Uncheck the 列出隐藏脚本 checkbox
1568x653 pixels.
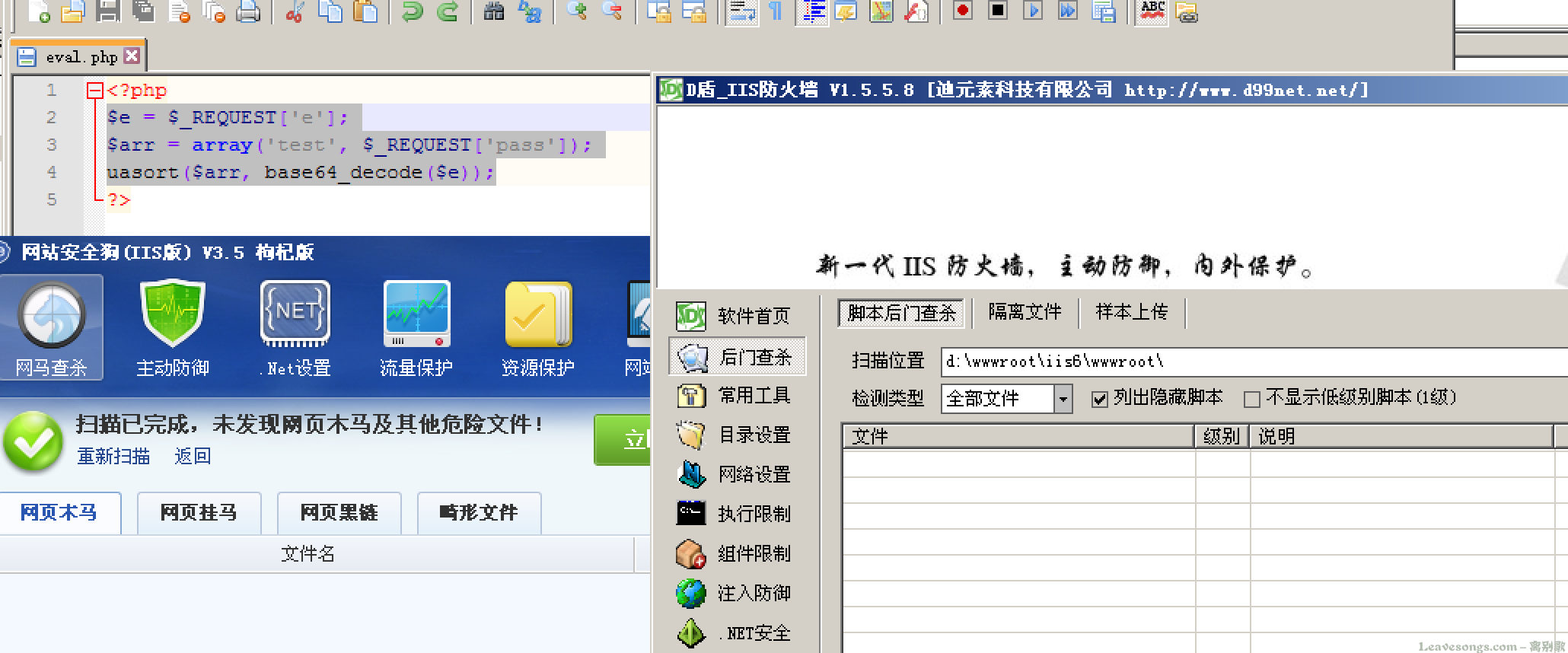click(1099, 399)
